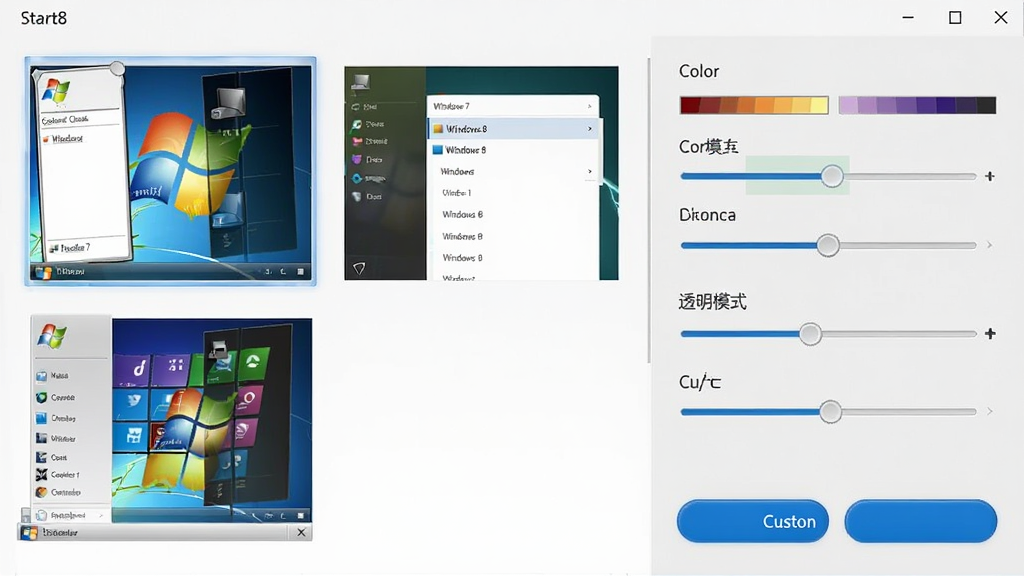Click the Custon button
Screen dimensions: 1024x576
tap(753, 521)
